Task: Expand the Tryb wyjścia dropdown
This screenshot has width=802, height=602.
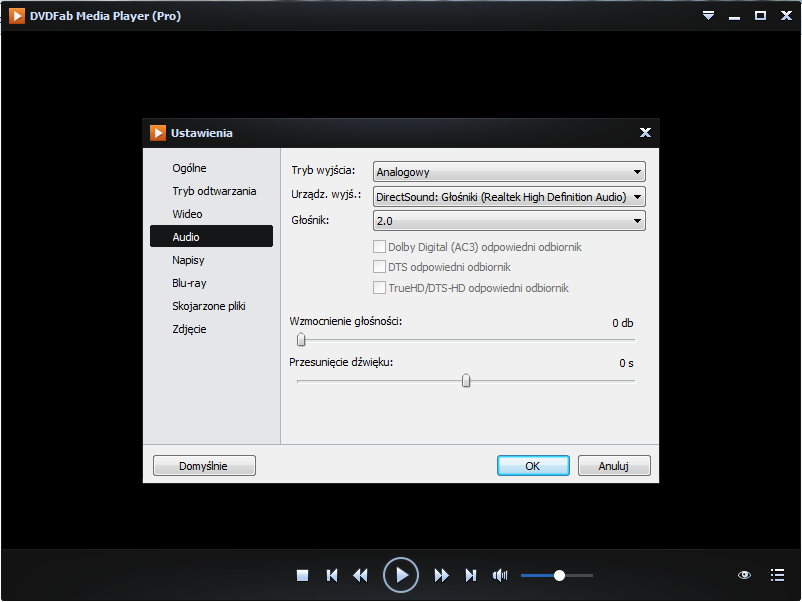Action: 509,171
